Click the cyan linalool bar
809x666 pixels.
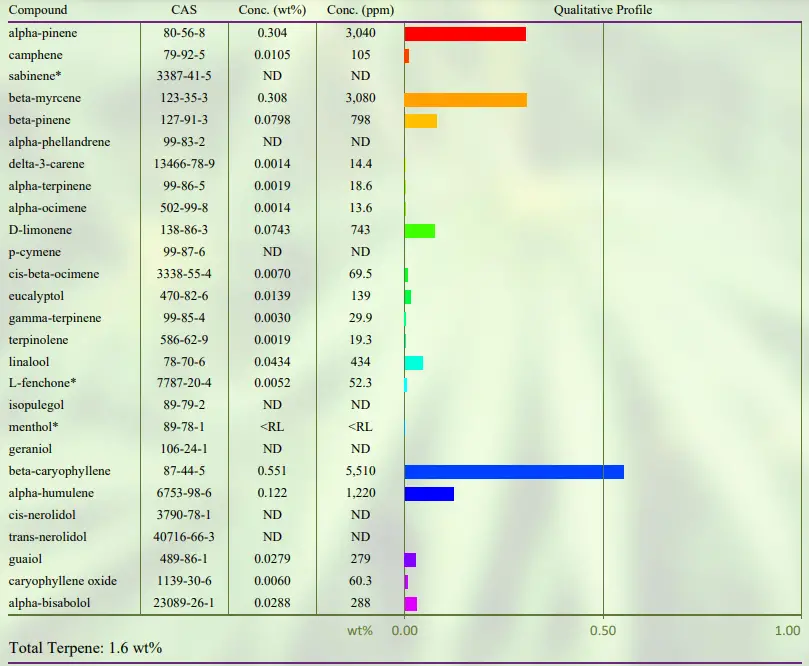point(414,363)
